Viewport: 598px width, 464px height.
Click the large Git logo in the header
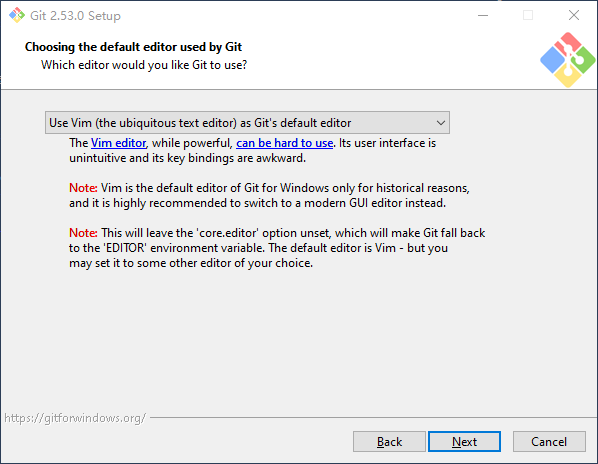567,60
